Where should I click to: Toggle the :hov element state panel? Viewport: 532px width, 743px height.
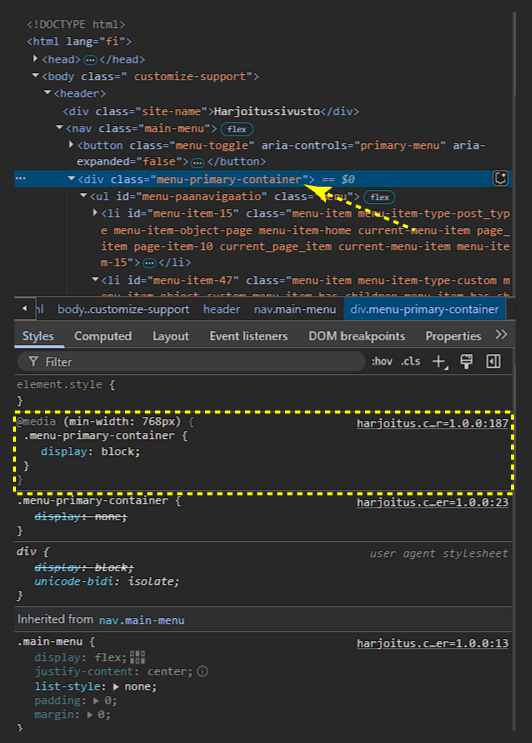point(382,362)
